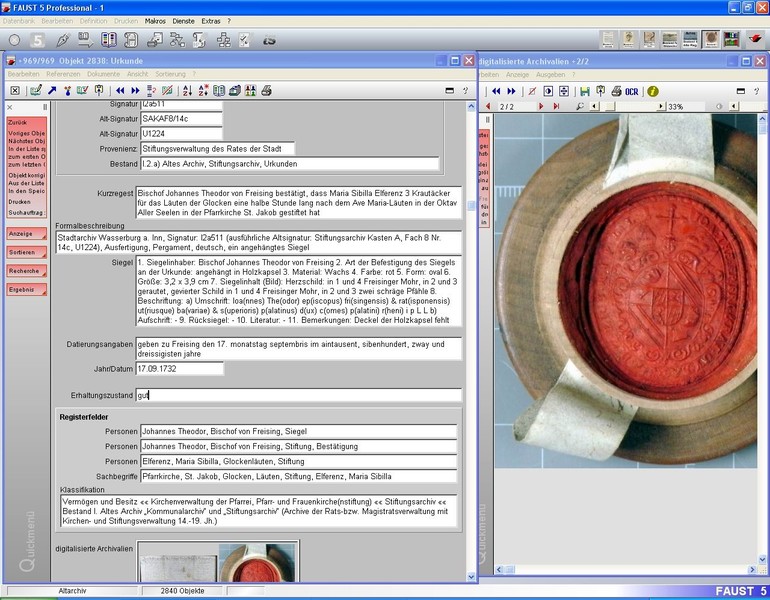Open the Referenzen menu in Urkunde window
The height and width of the screenshot is (600, 770).
click(x=63, y=74)
